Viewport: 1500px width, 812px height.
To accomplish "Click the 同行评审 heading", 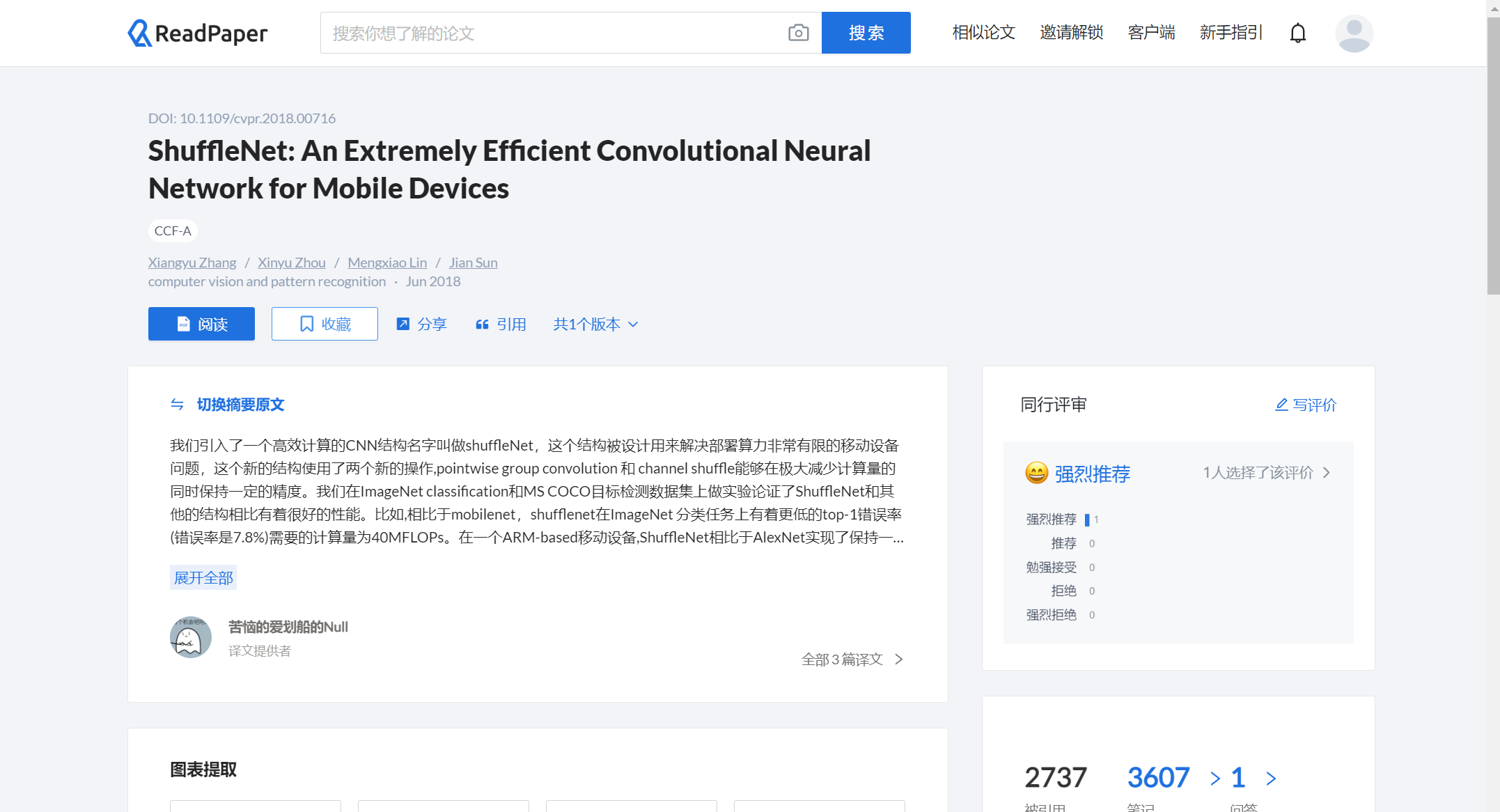I will coord(1053,405).
